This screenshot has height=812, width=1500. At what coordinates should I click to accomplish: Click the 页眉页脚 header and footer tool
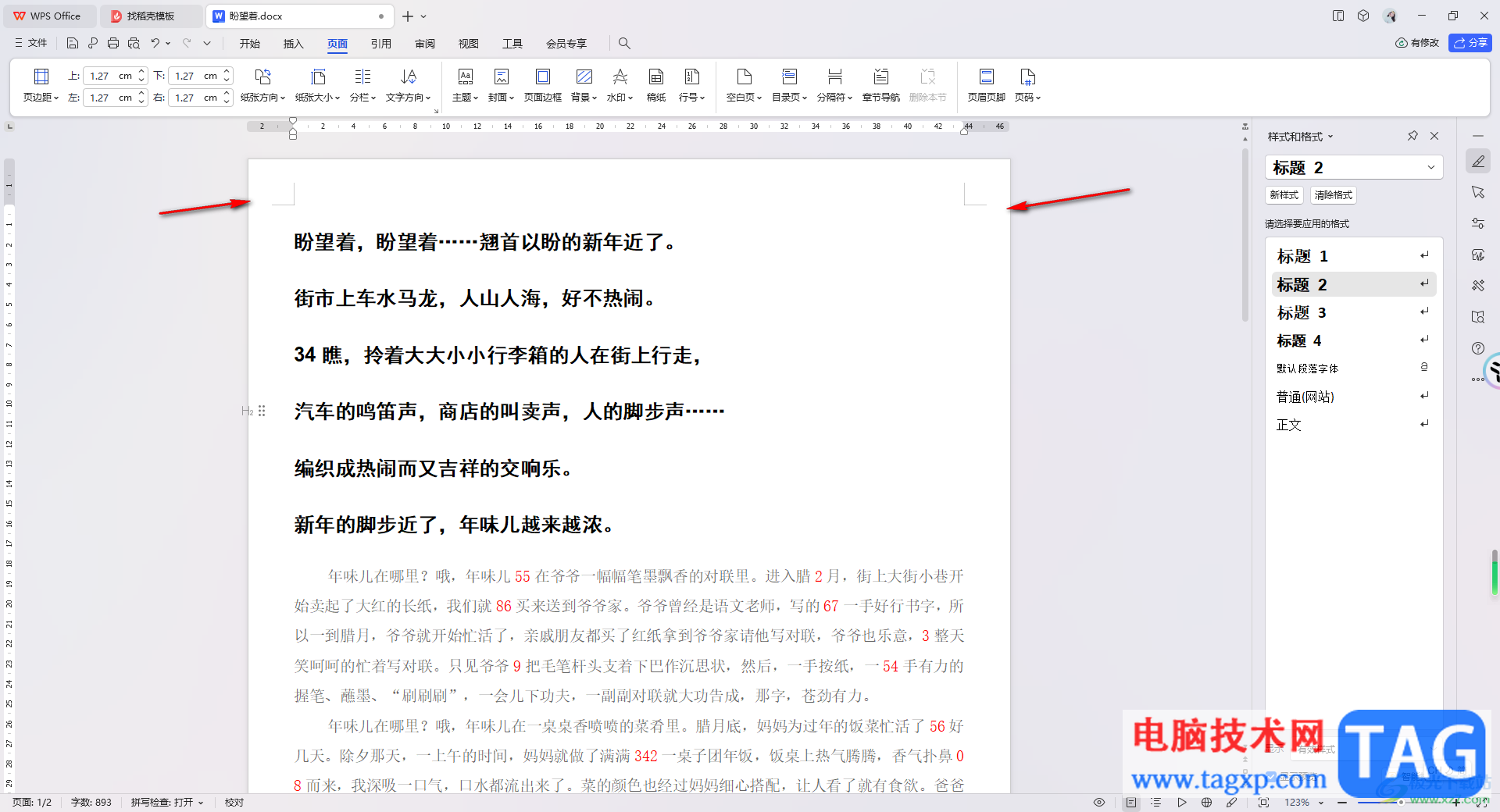(986, 85)
